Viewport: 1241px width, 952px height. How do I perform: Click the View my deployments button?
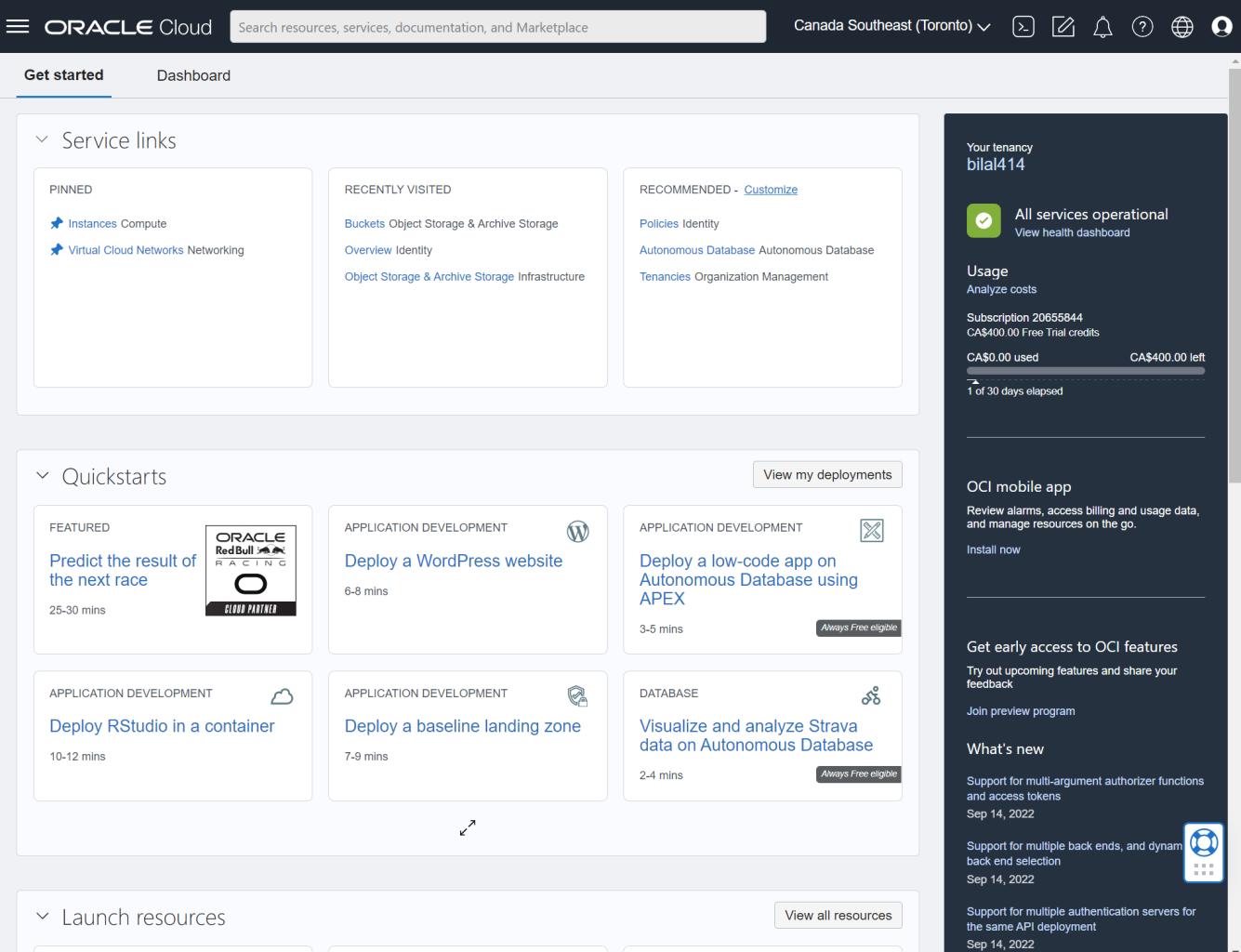click(x=827, y=474)
